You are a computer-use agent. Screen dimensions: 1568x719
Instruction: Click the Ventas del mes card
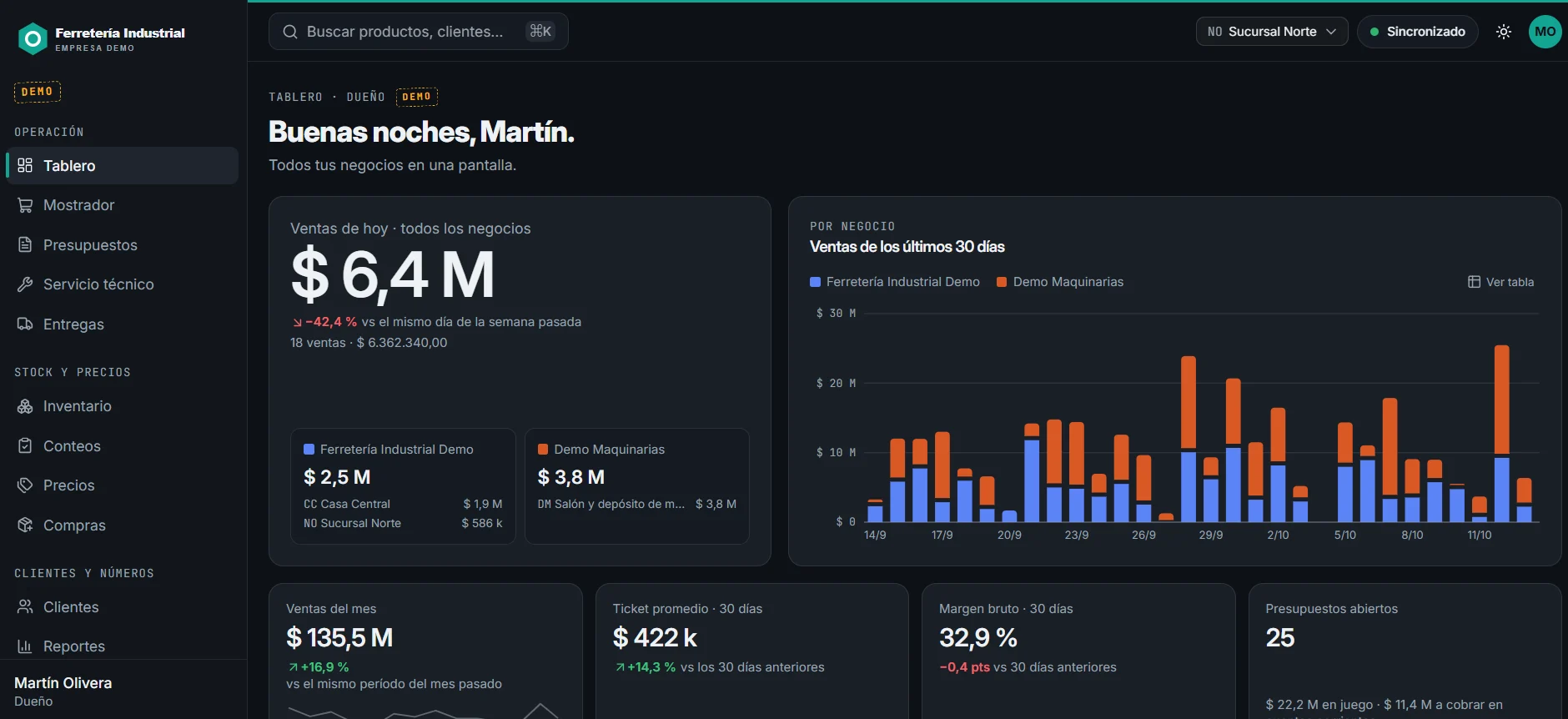[x=425, y=651]
